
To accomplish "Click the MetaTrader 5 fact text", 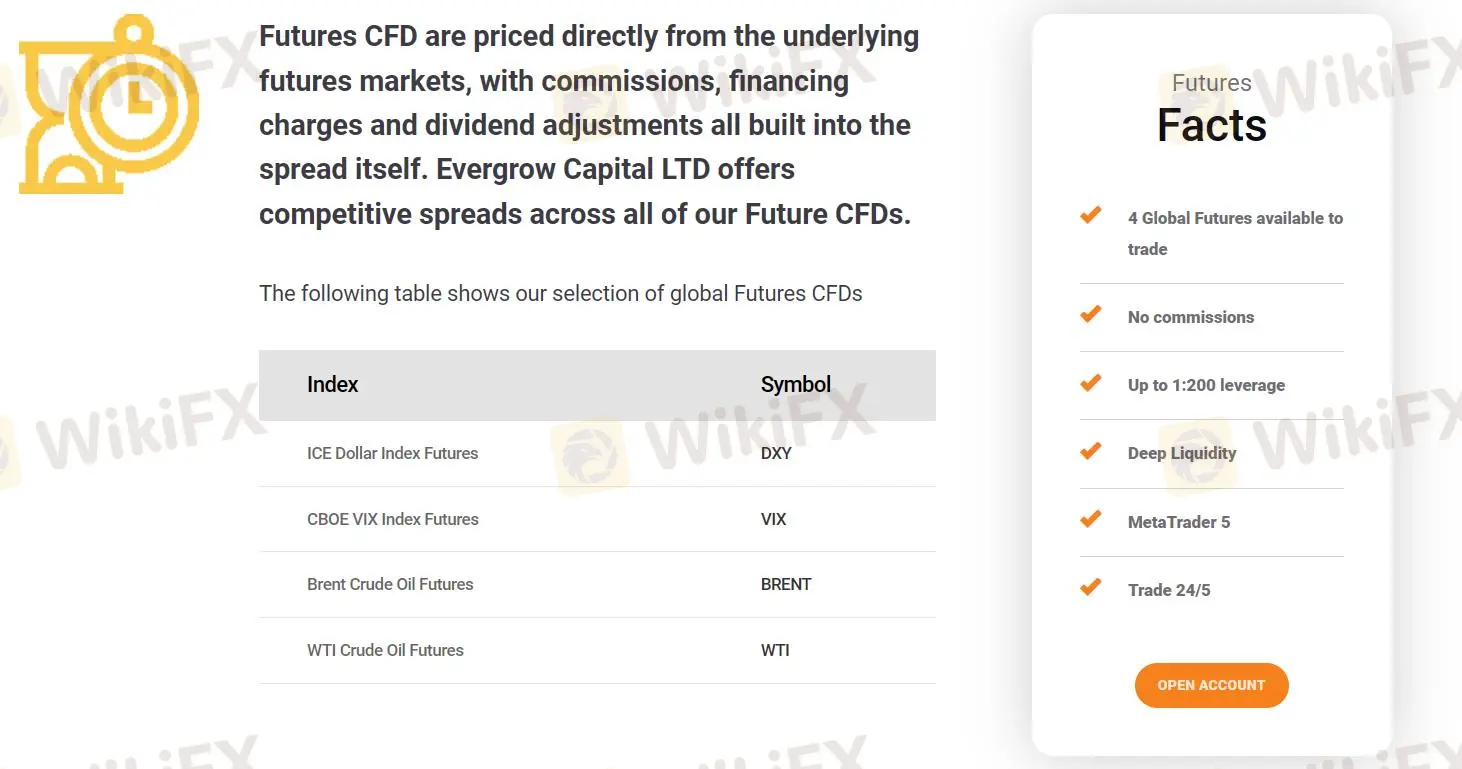I will pyautogui.click(x=1179, y=522).
